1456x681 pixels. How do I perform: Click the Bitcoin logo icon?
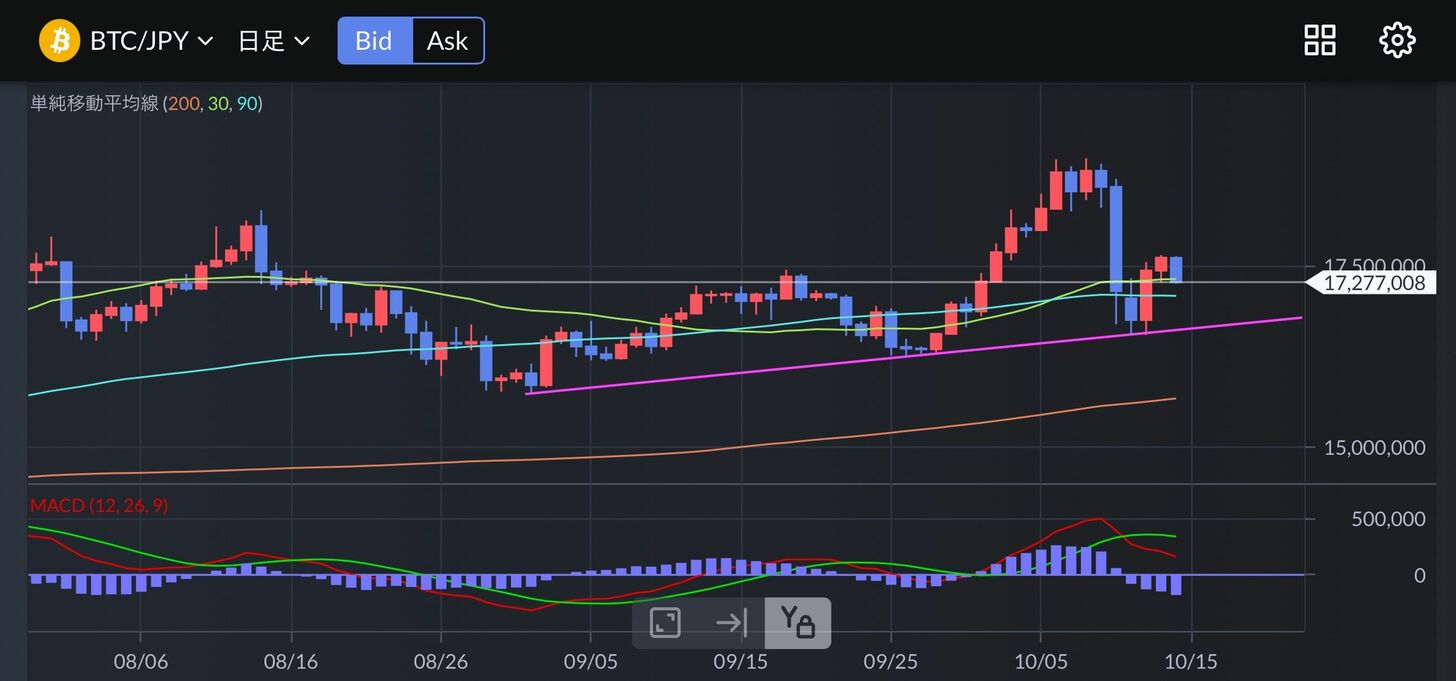(59, 41)
